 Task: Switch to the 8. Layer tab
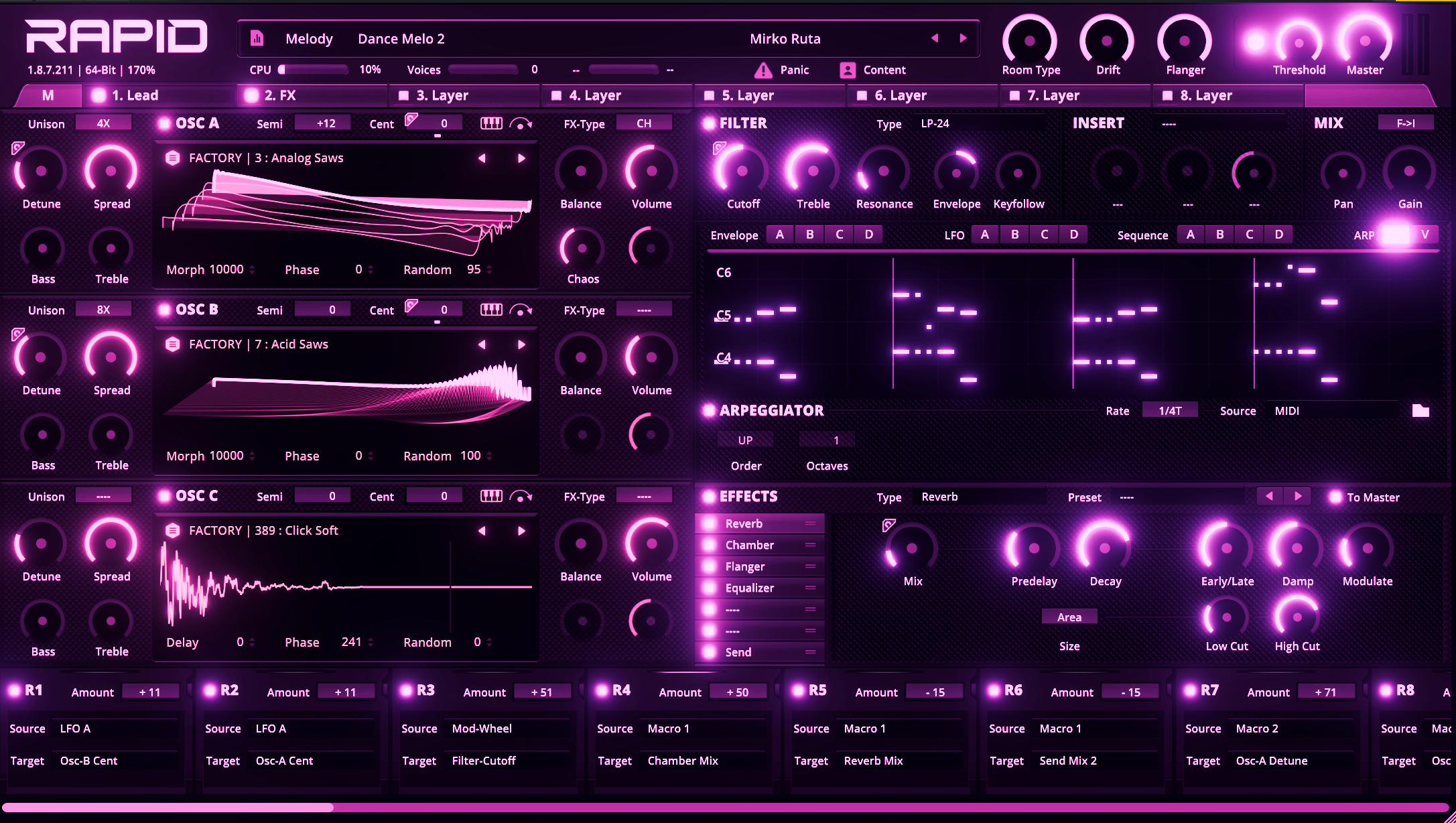pyautogui.click(x=1228, y=95)
